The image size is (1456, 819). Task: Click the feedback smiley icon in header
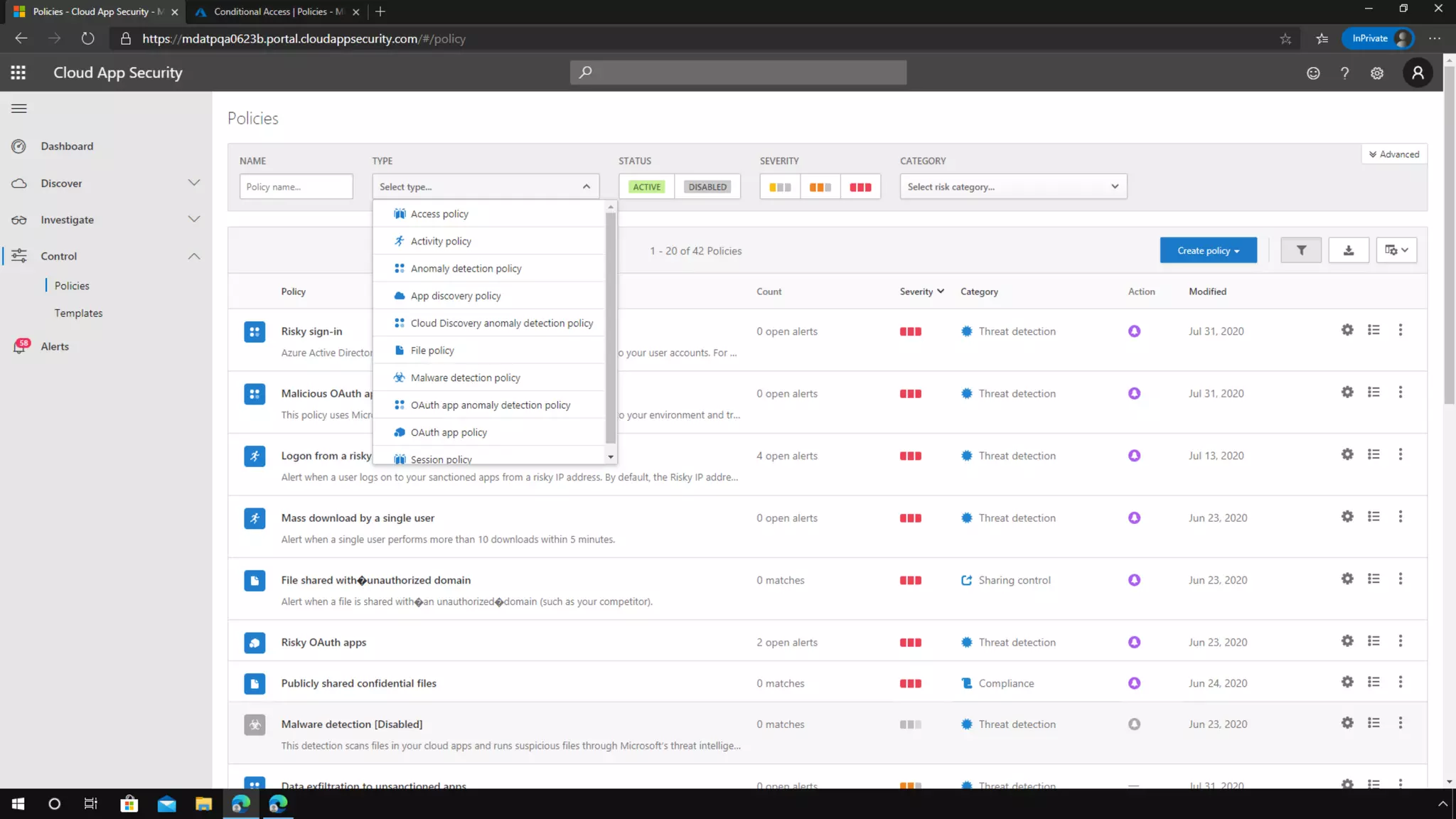(x=1312, y=73)
